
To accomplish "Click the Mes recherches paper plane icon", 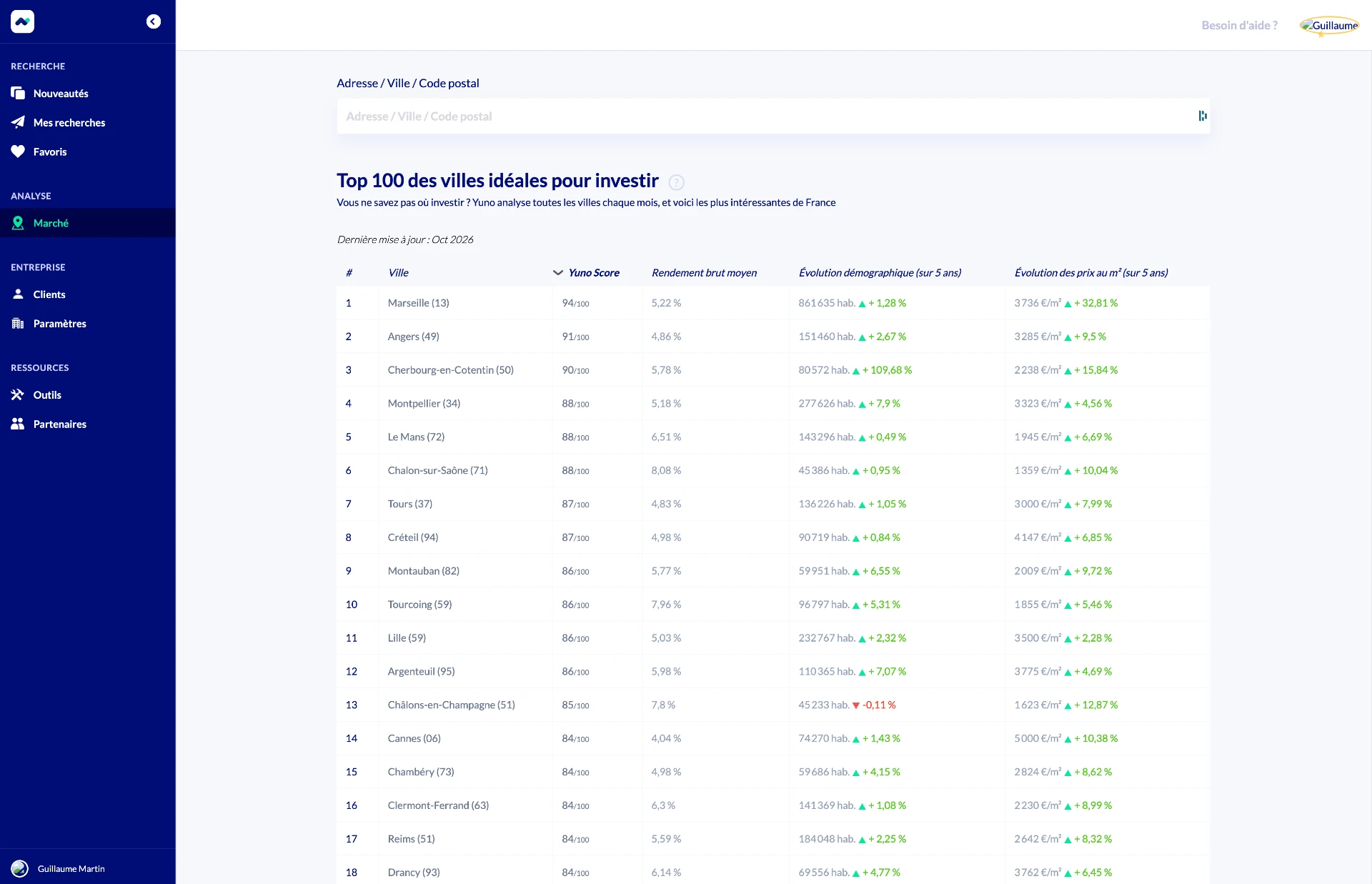I will (18, 122).
